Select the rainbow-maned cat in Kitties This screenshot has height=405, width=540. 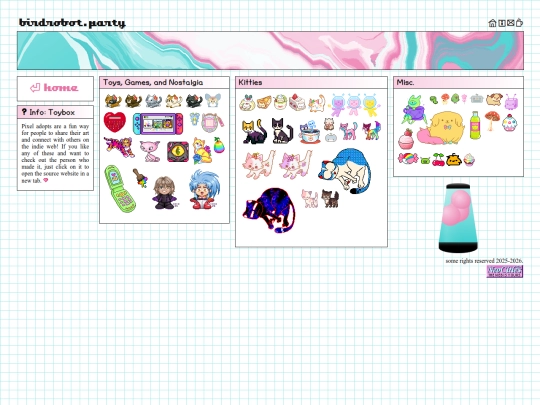371,131
